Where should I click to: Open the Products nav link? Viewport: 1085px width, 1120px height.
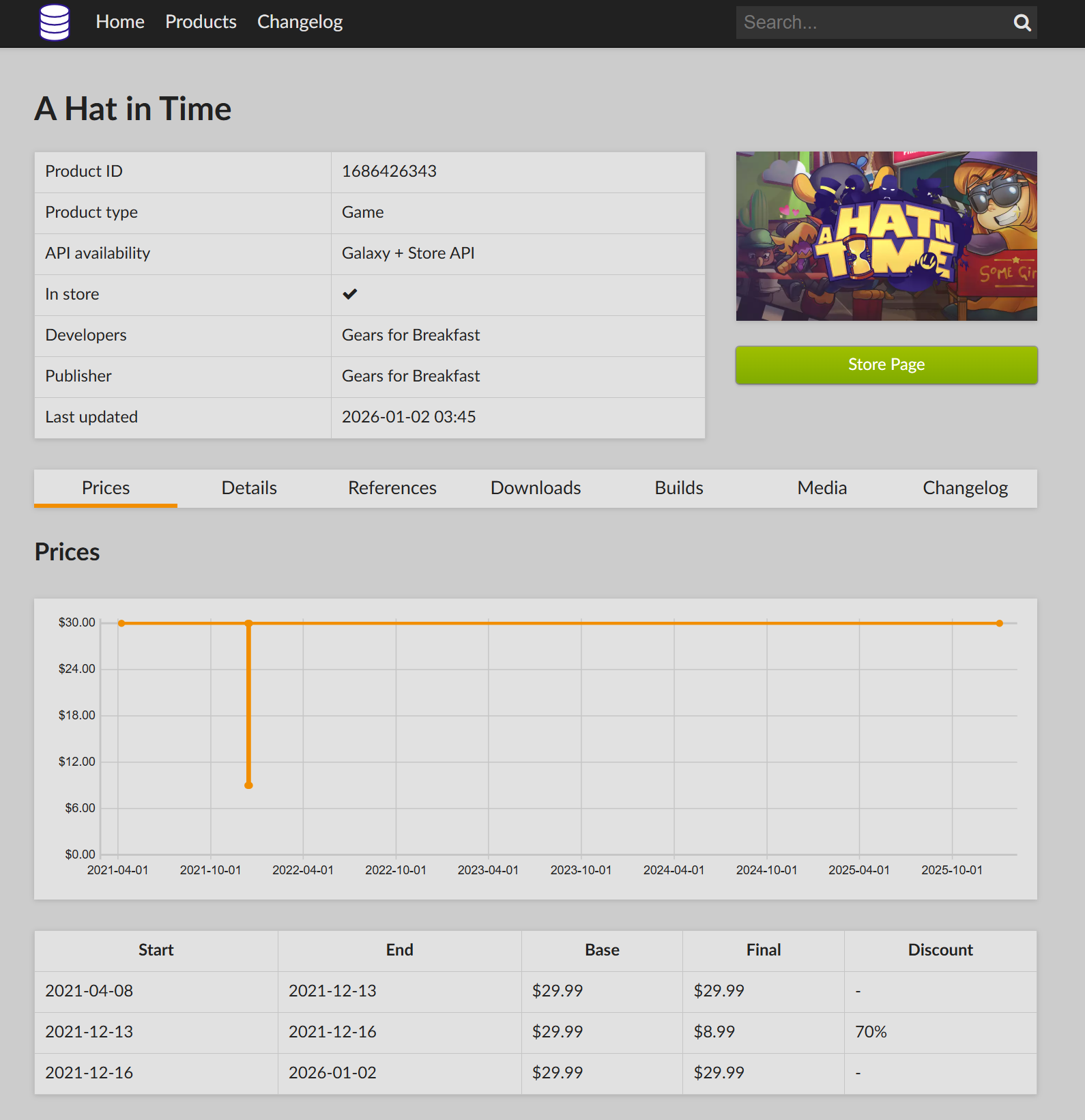[x=201, y=22]
